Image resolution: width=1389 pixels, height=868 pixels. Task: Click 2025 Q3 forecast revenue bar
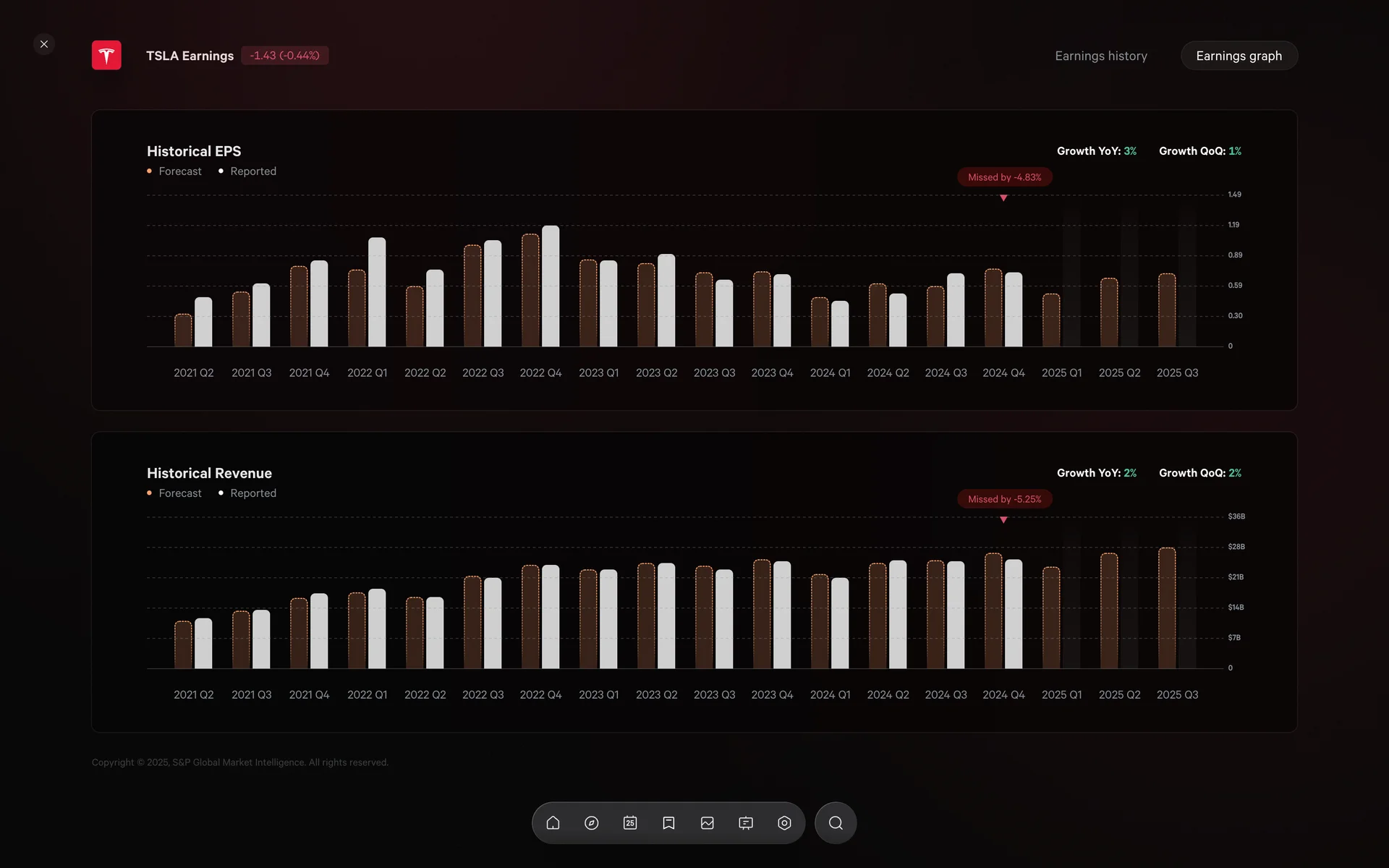coord(1166,608)
